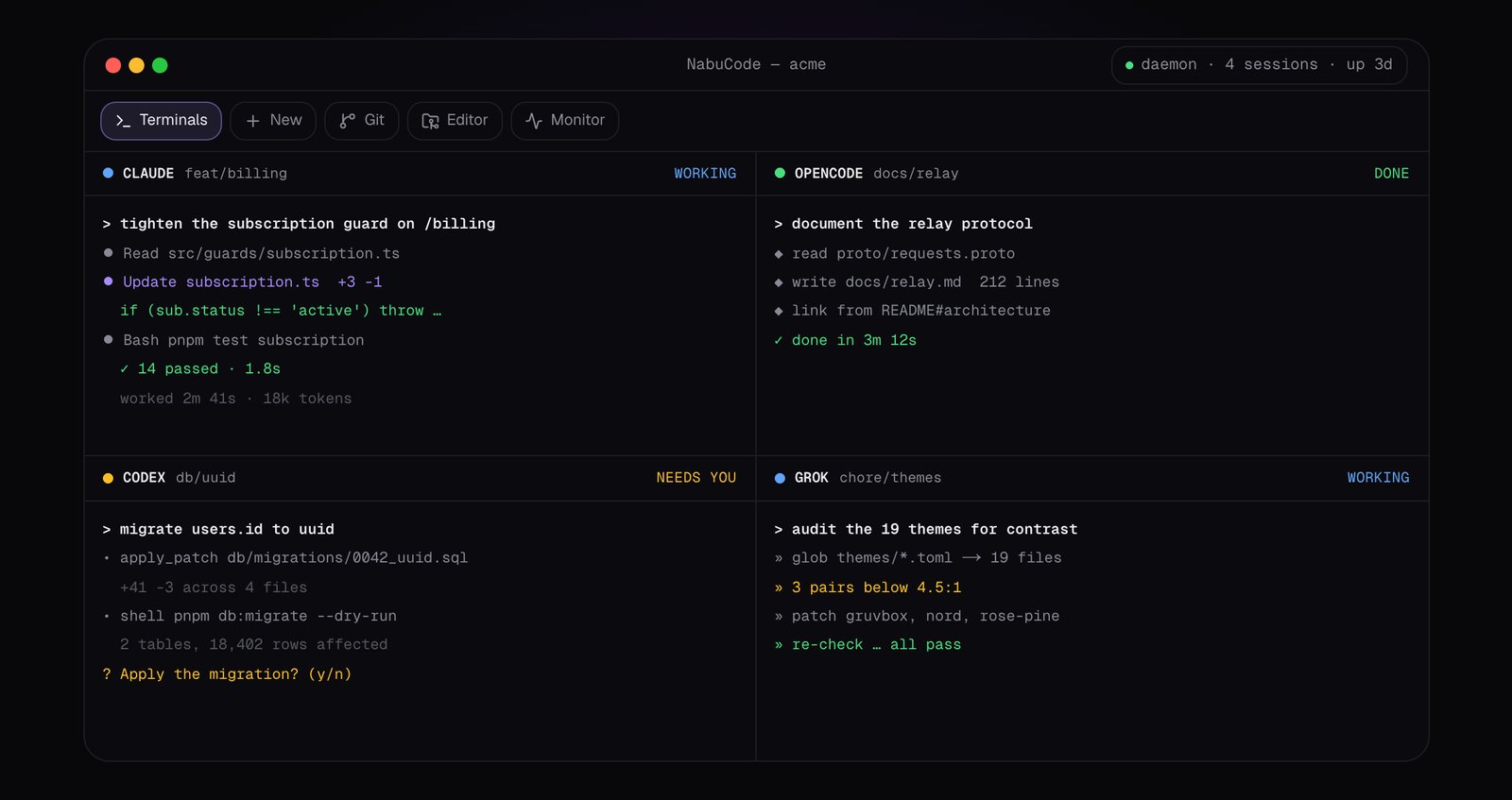Select the CLAUDE session title
This screenshot has width=1512, height=800.
tap(148, 174)
